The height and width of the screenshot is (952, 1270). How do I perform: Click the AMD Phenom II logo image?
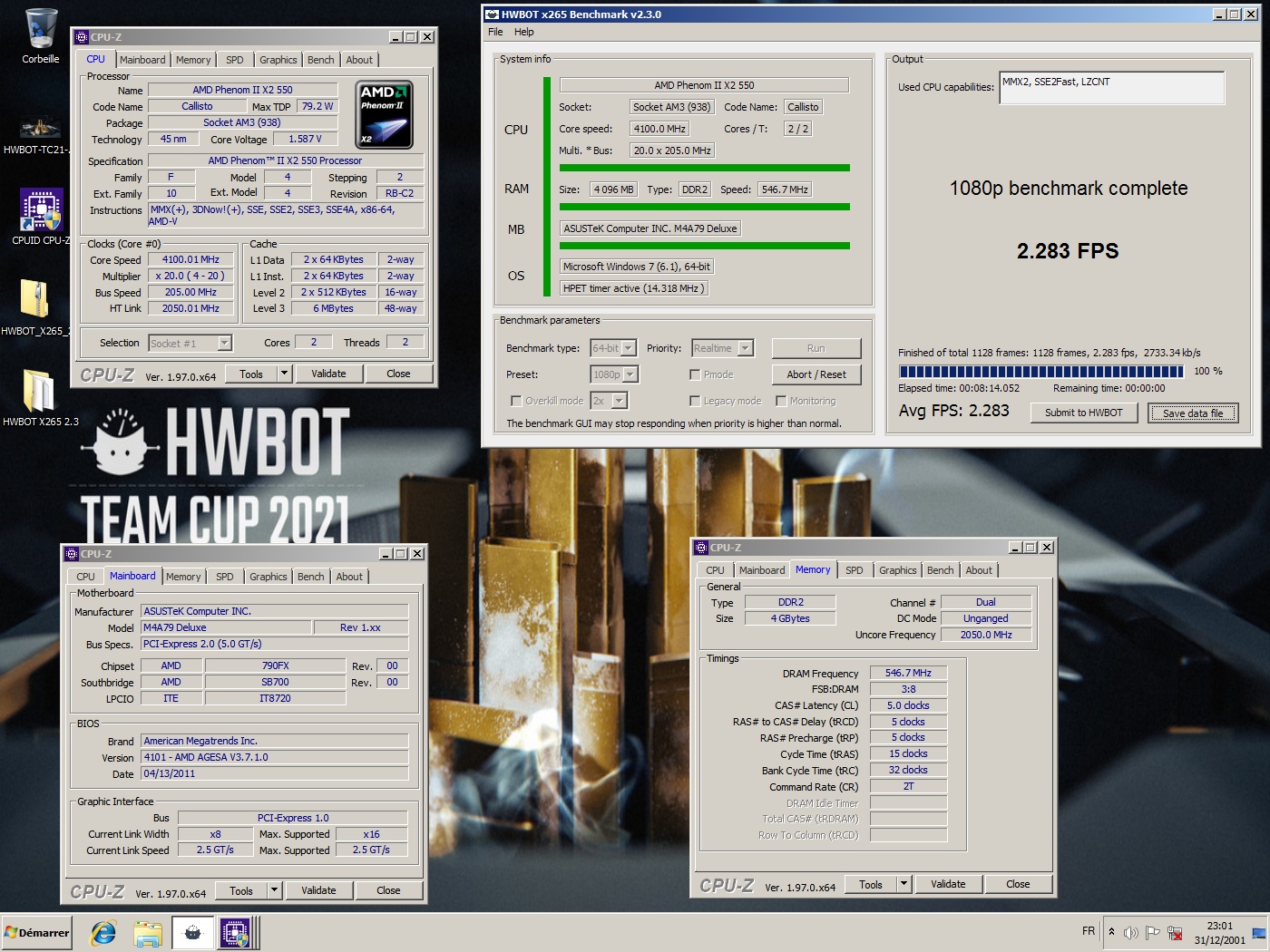(x=385, y=115)
